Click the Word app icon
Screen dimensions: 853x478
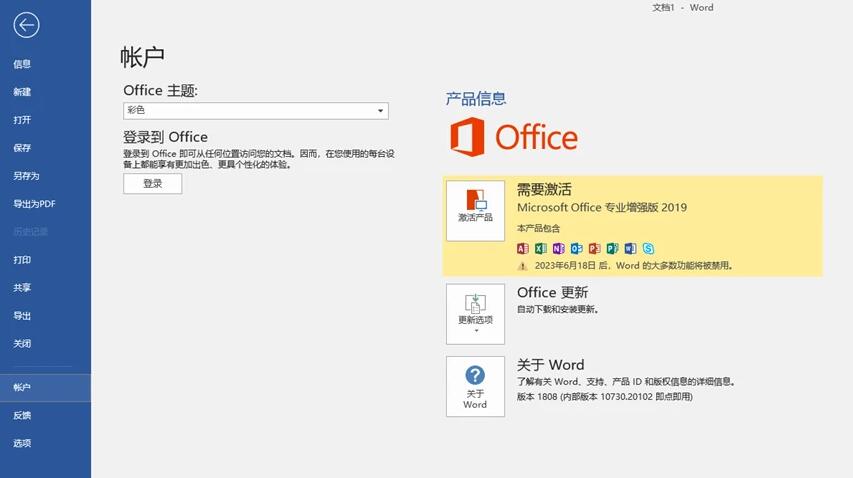point(631,249)
